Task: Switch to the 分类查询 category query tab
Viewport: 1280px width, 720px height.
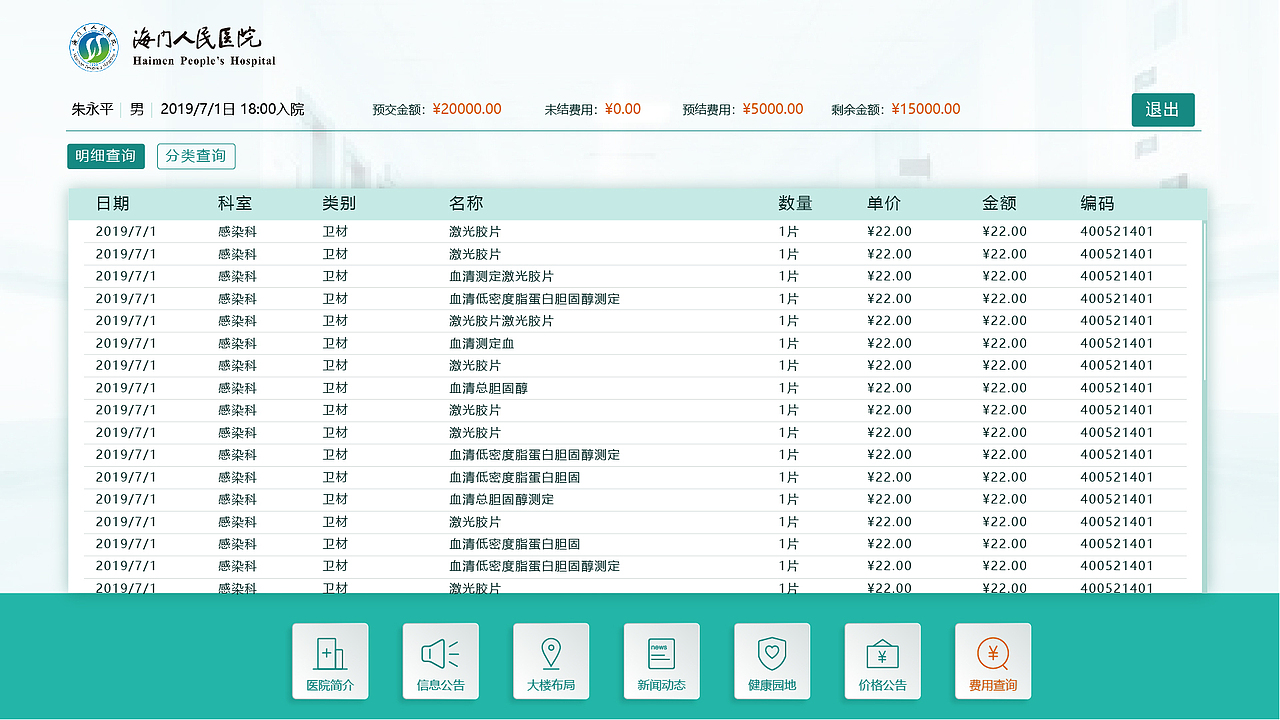Action: point(196,156)
